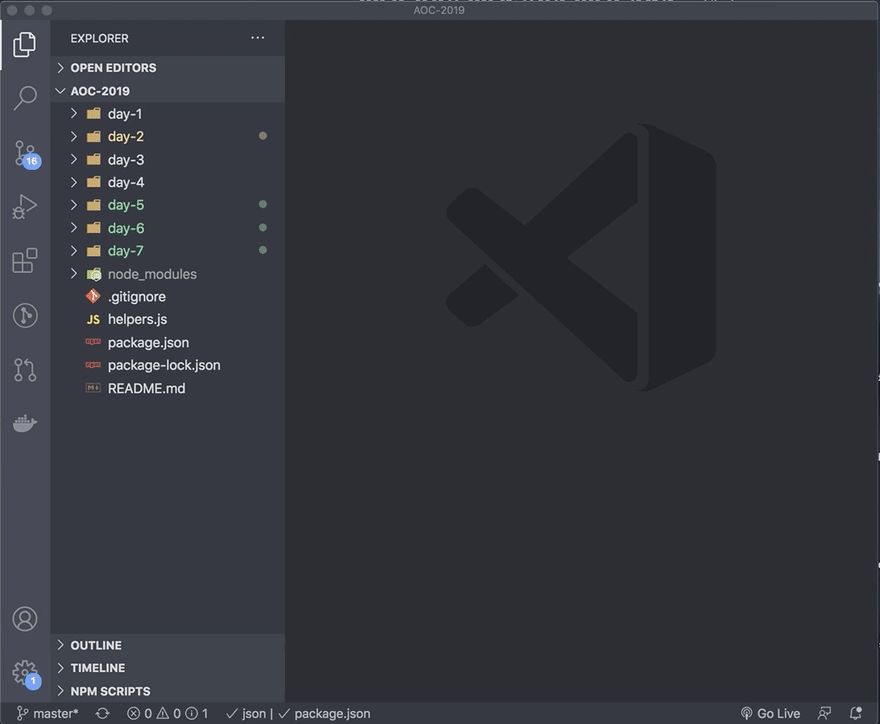Click the EXPLORER panel title
880x724 pixels.
pos(99,38)
